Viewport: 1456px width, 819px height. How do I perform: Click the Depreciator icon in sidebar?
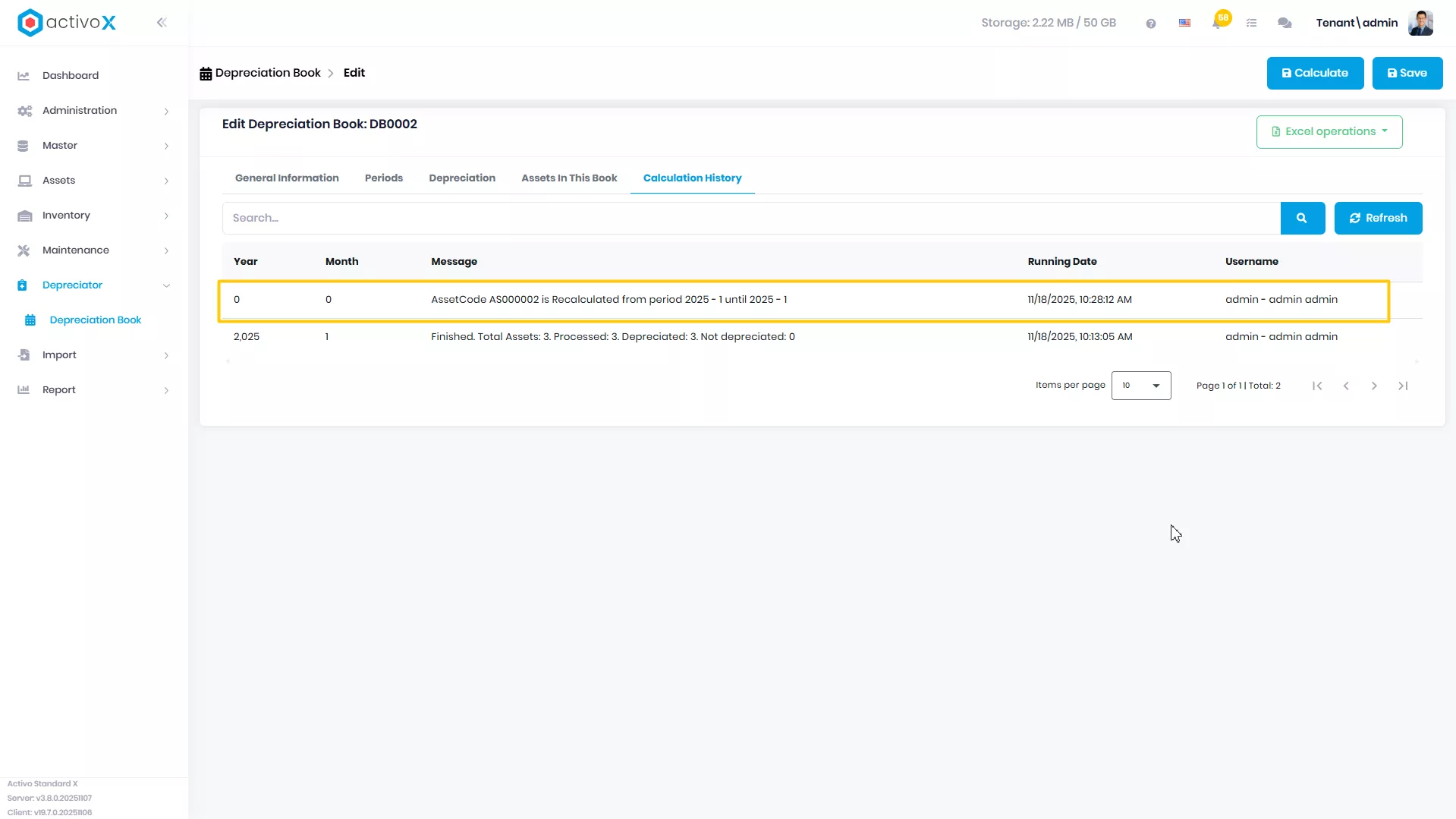click(22, 285)
